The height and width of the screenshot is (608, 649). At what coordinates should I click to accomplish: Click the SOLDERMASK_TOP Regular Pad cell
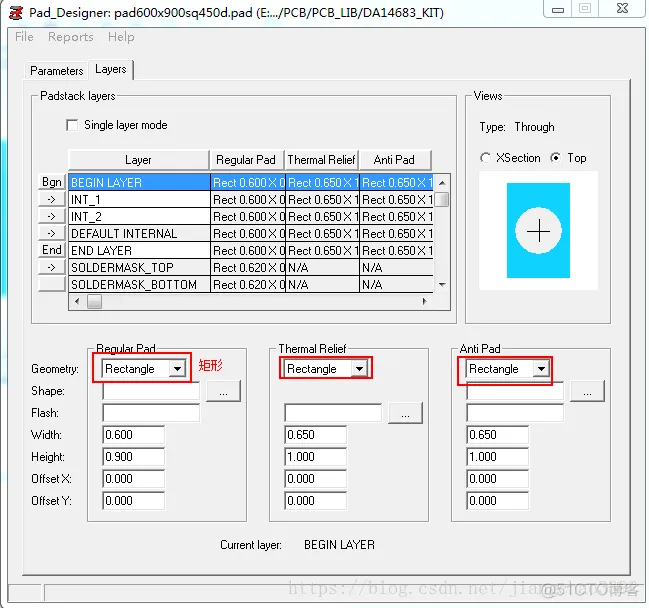pyautogui.click(x=248, y=267)
